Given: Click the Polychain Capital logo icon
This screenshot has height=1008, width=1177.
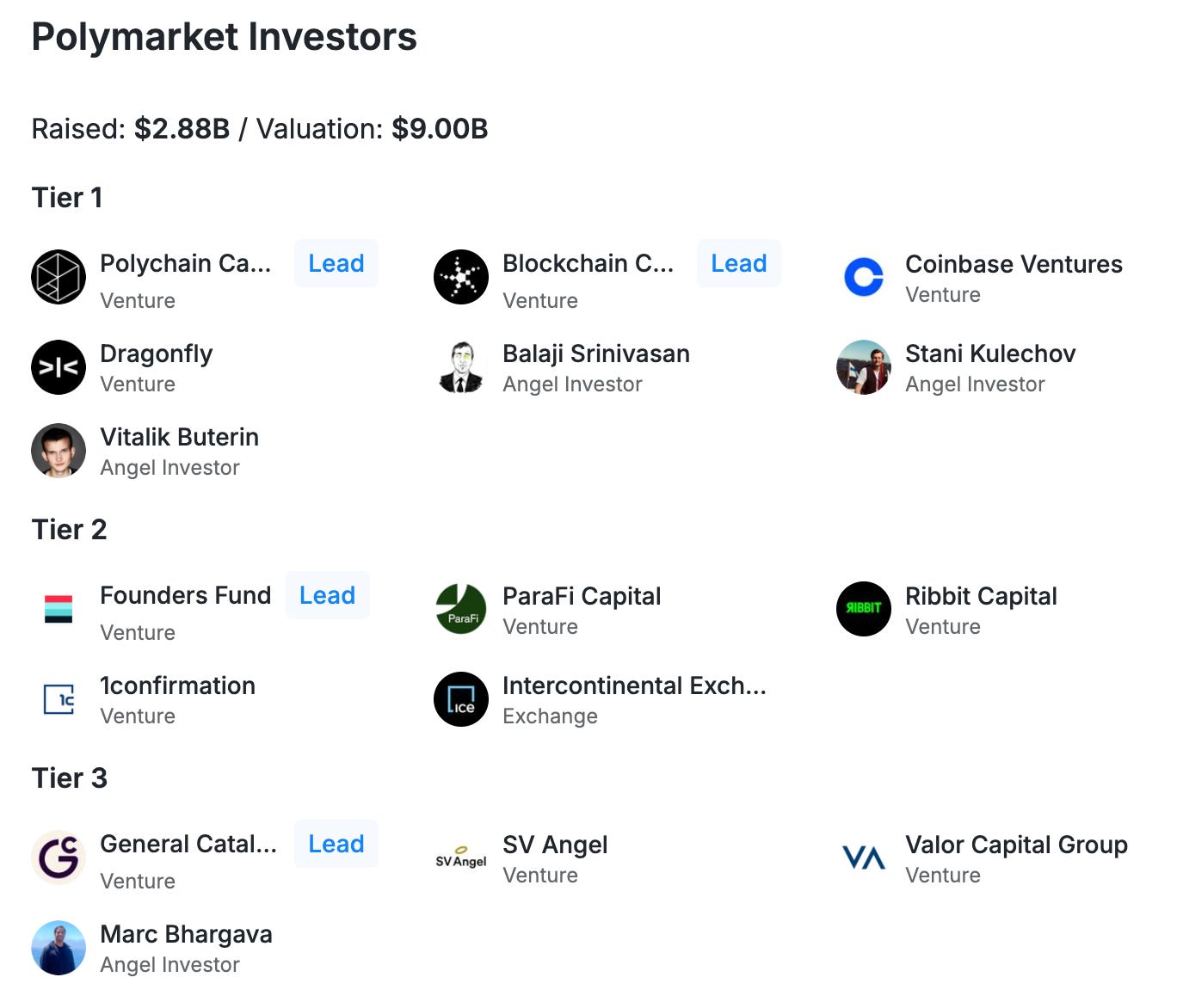Looking at the screenshot, I should (x=59, y=277).
